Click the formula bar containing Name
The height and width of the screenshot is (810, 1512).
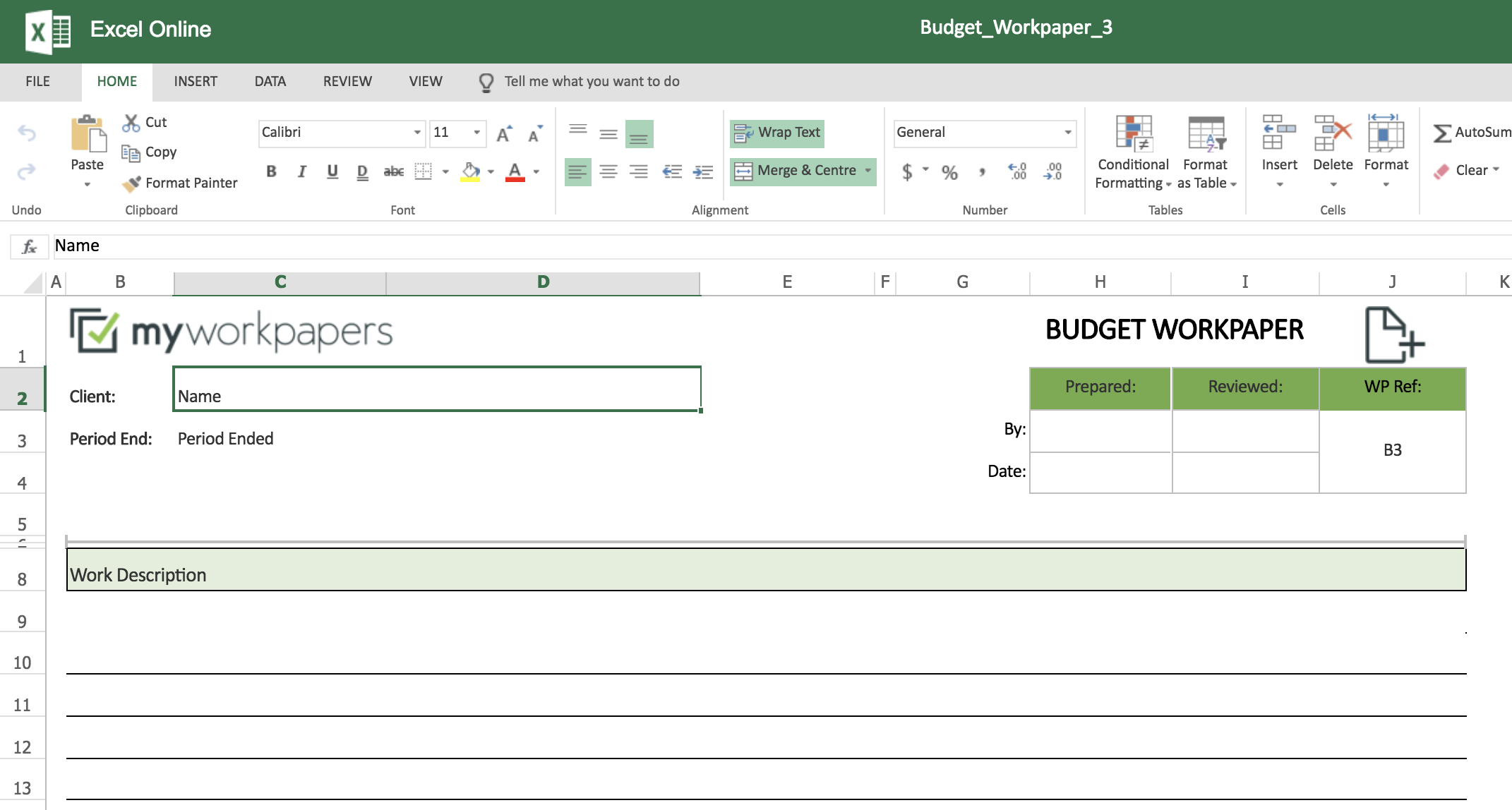pos(782,246)
